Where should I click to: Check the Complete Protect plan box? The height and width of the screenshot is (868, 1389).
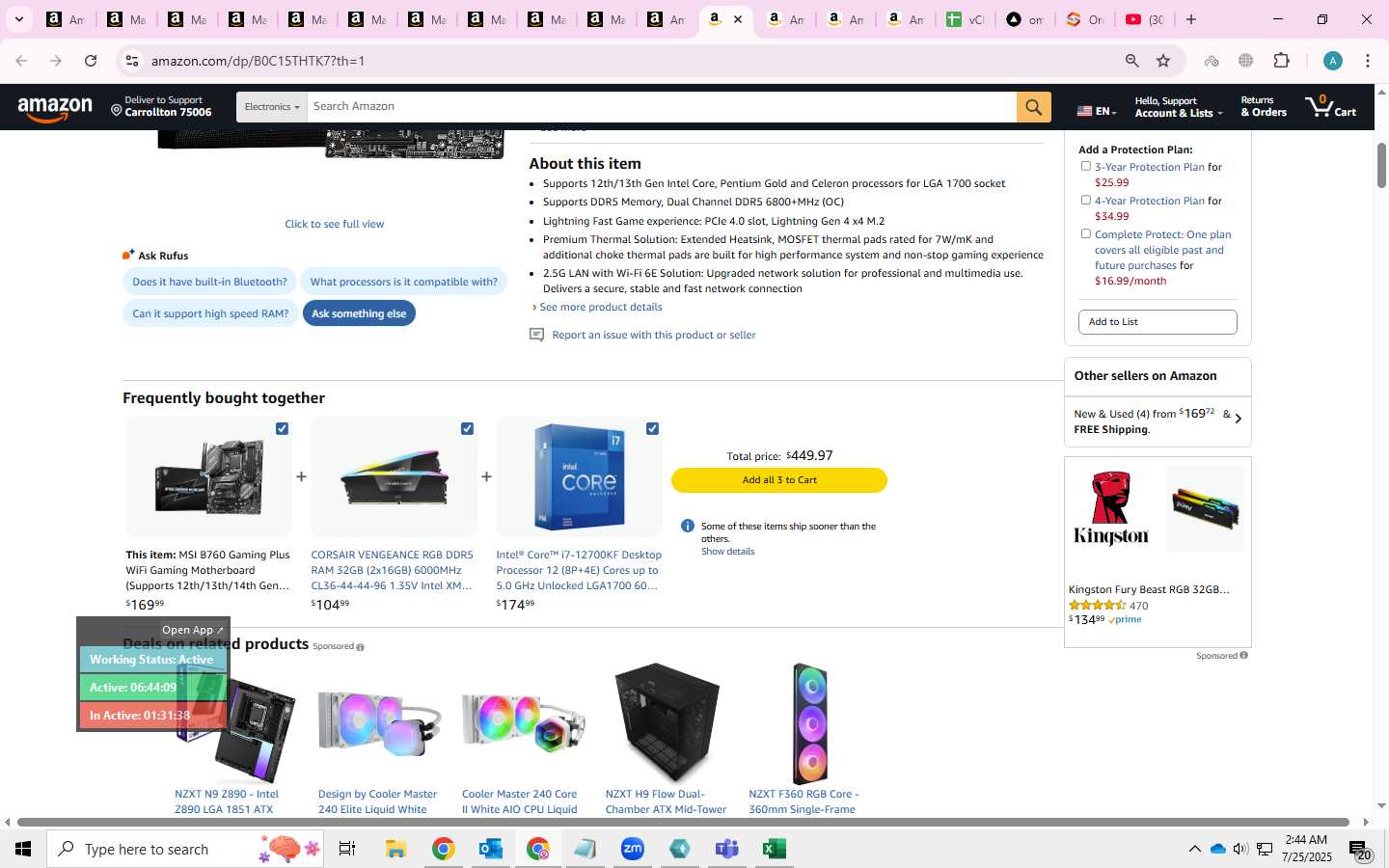click(x=1085, y=233)
